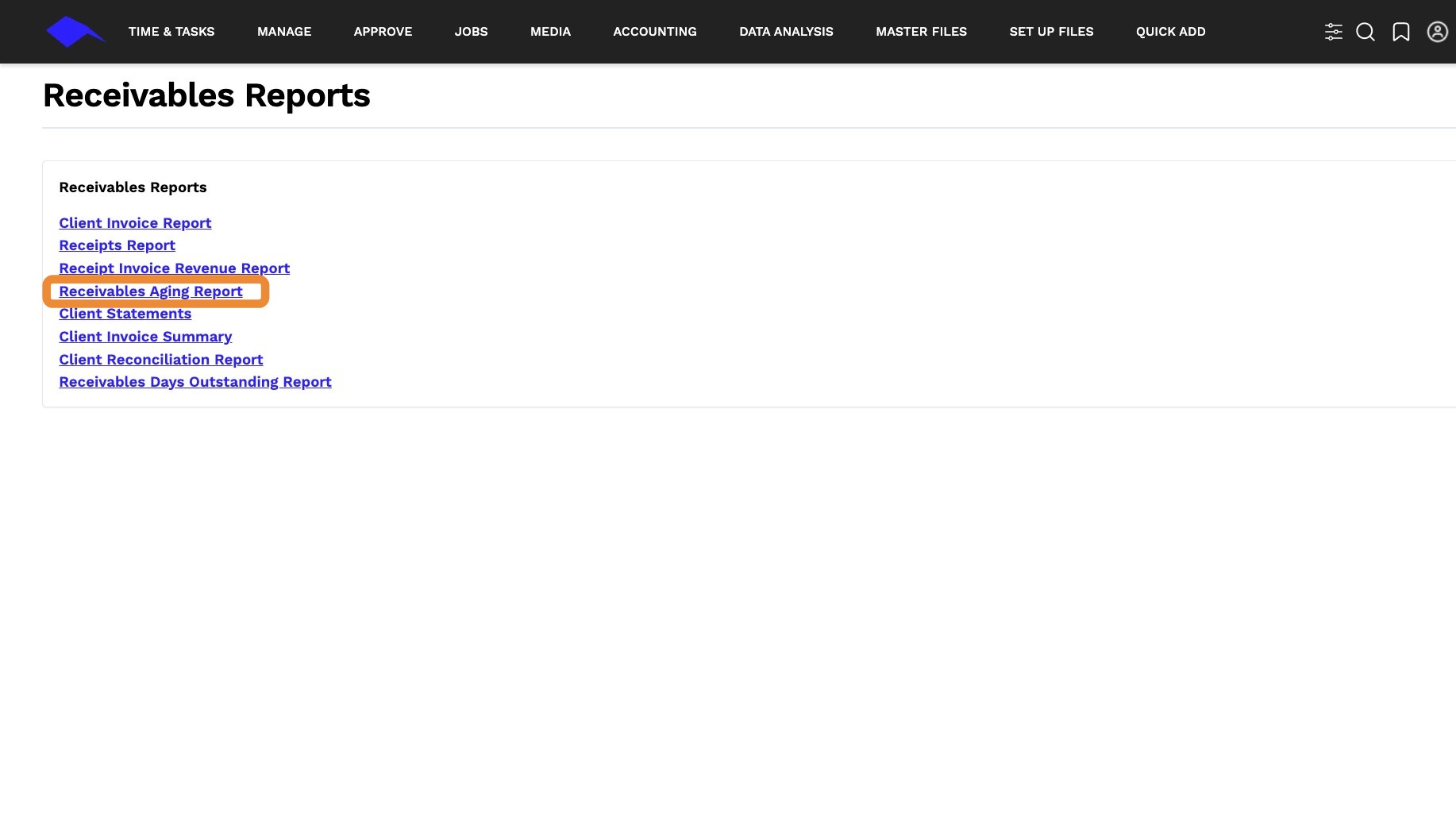
Task: Open the Approve menu
Action: point(383,32)
